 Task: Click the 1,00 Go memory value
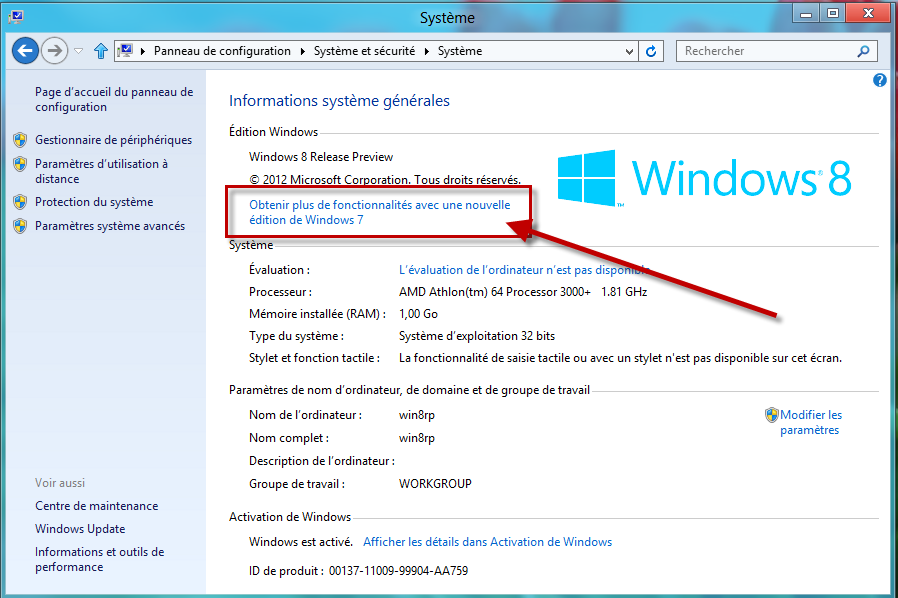tap(418, 314)
